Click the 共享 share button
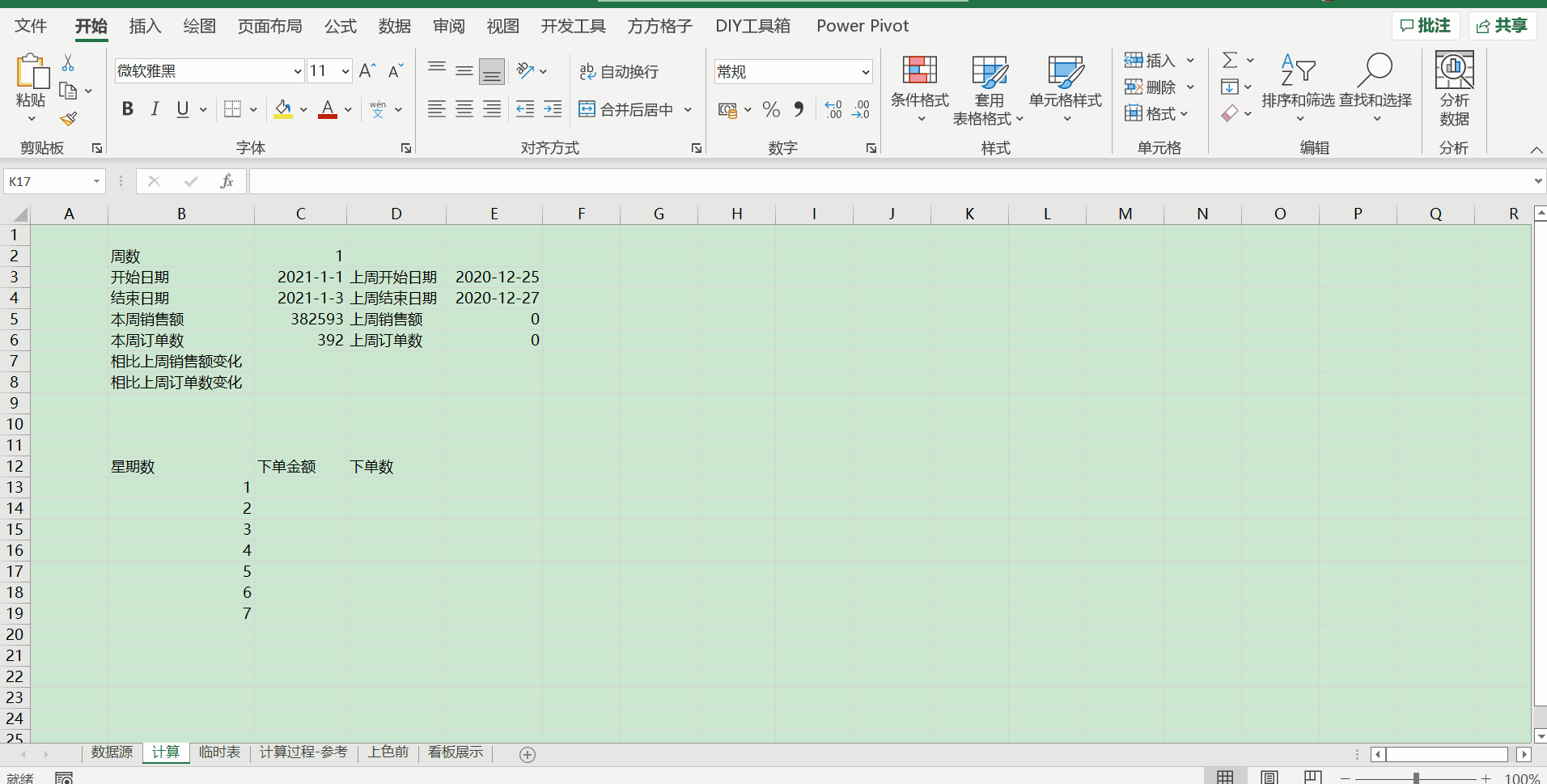 click(x=1502, y=25)
